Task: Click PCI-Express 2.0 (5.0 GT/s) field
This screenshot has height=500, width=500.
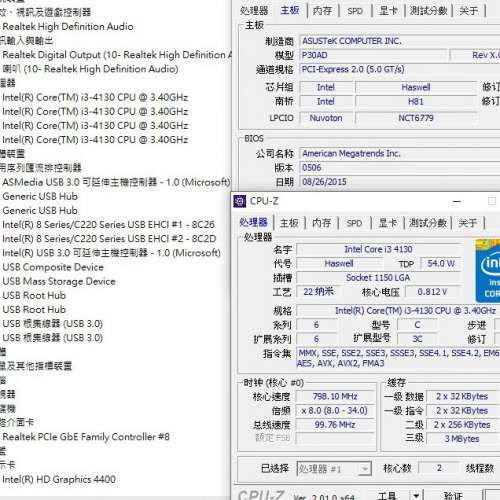Action: click(399, 69)
